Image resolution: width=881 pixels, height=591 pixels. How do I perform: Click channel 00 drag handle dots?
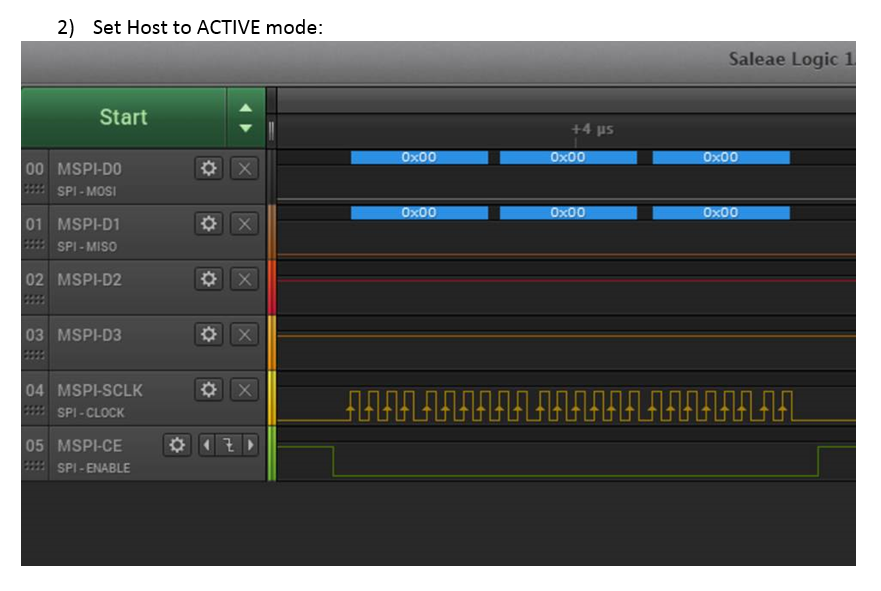tap(34, 189)
